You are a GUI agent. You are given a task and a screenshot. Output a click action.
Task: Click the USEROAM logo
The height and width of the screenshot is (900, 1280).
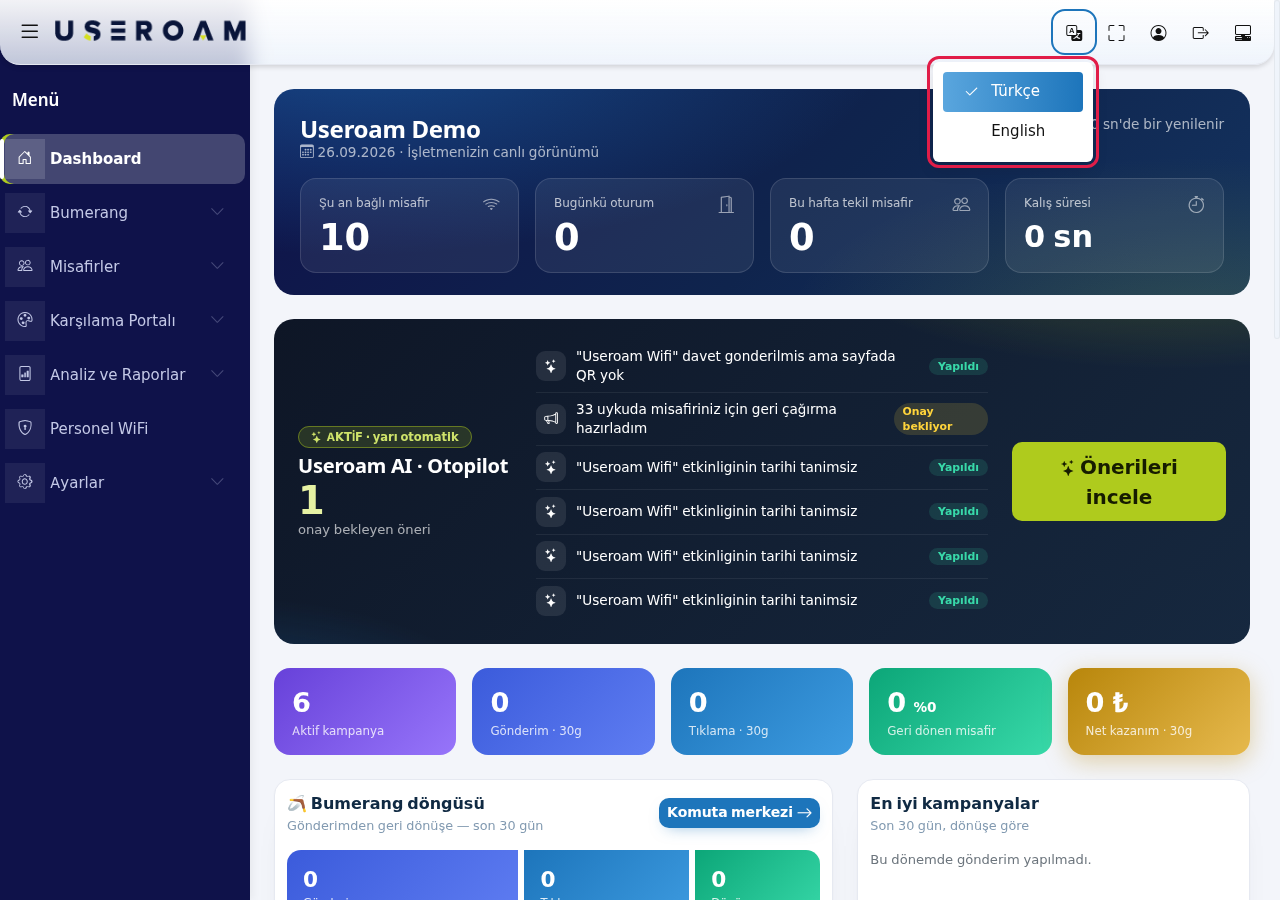[150, 31]
